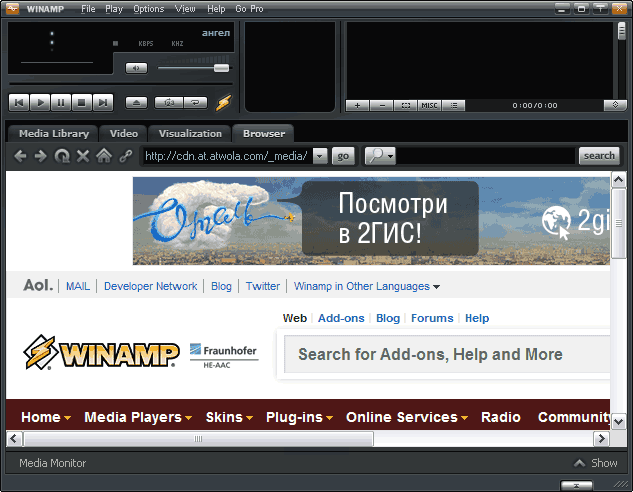The image size is (633, 492).
Task: Switch to the Video tab
Action: [x=124, y=134]
